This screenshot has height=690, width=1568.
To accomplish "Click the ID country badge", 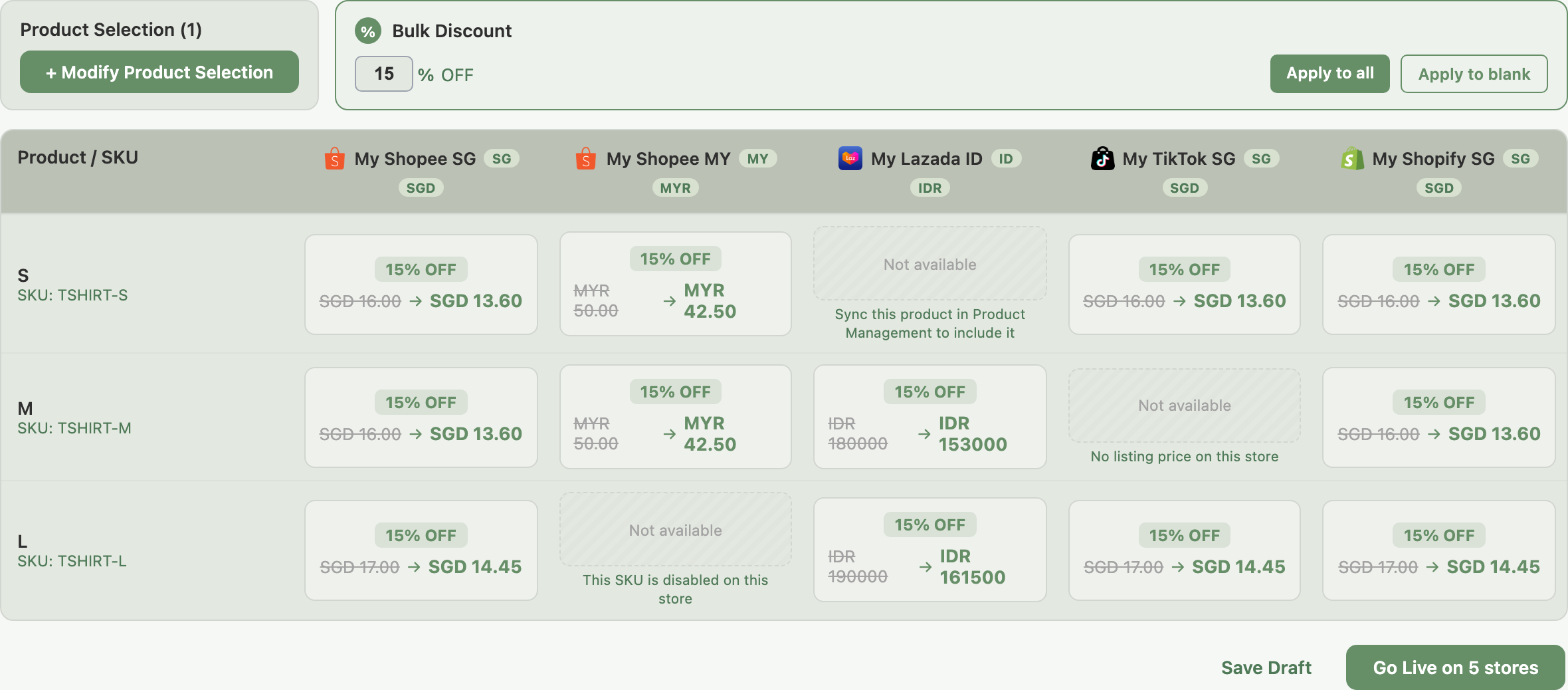I will (x=1006, y=159).
